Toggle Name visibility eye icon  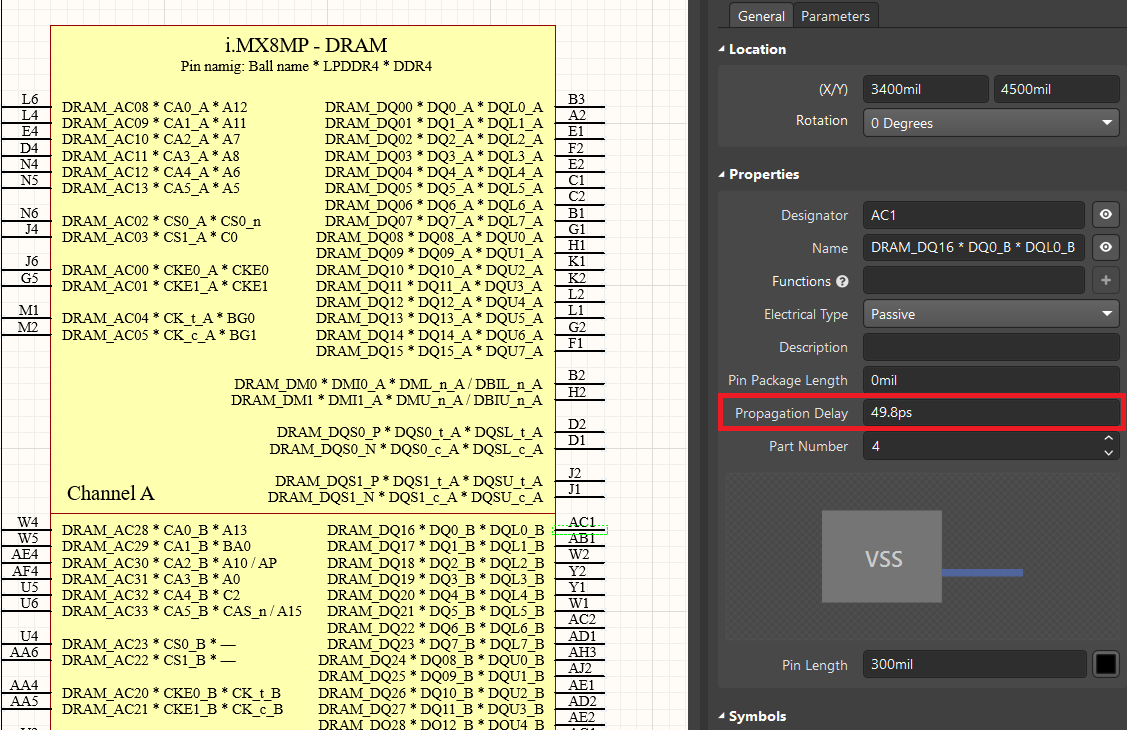point(1106,247)
